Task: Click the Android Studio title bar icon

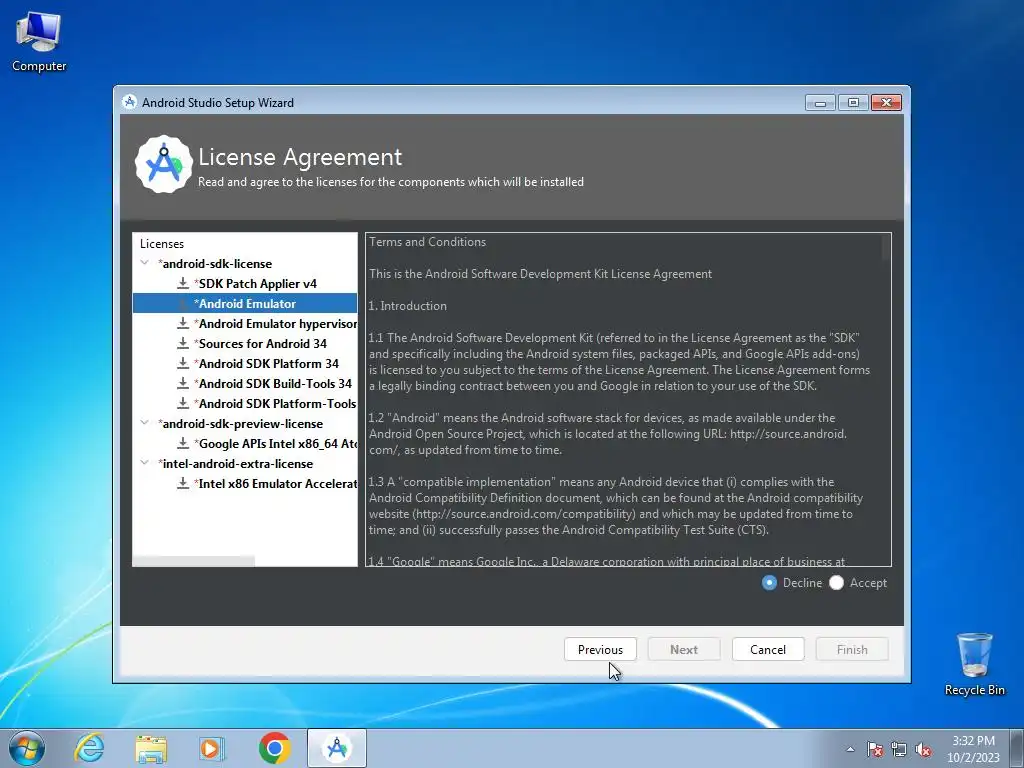Action: 129,102
